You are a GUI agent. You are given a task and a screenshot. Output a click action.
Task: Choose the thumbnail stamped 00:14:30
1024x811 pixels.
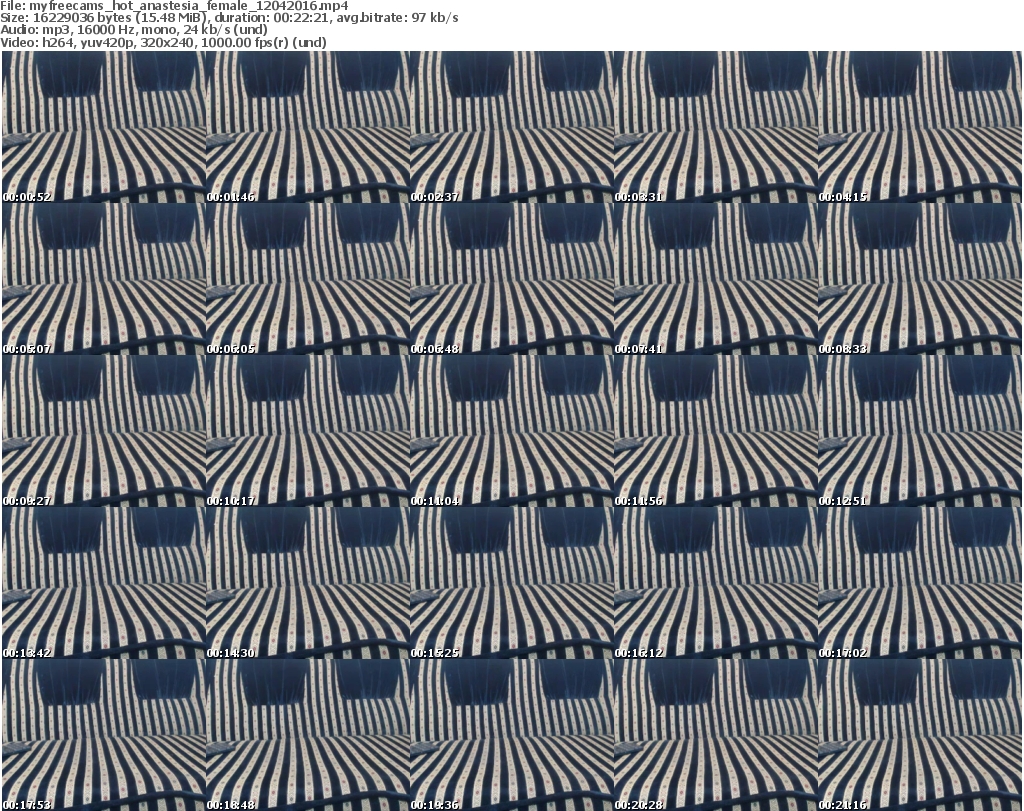(x=308, y=583)
